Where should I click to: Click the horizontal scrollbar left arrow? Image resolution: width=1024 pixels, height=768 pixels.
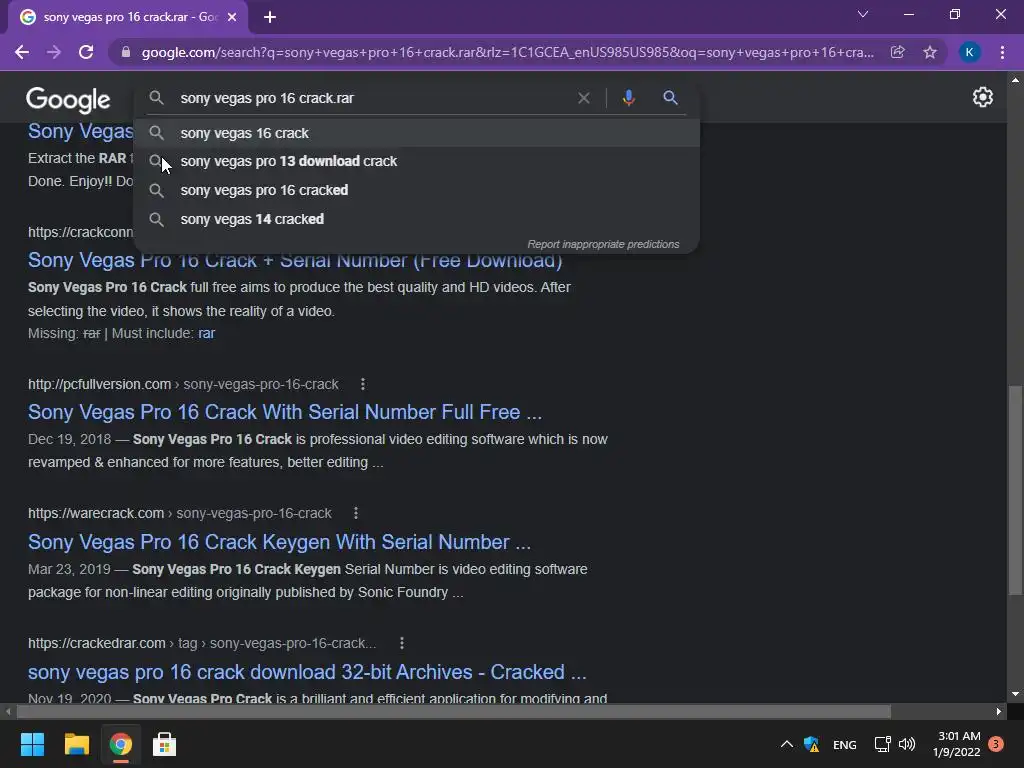click(8, 711)
